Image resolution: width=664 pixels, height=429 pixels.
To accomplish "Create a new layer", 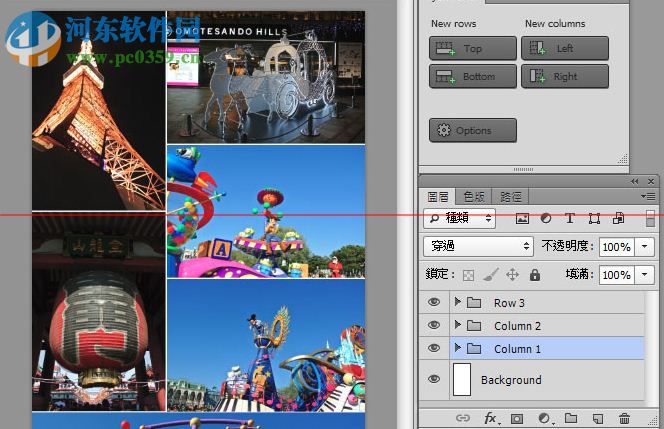I will click(x=598, y=419).
